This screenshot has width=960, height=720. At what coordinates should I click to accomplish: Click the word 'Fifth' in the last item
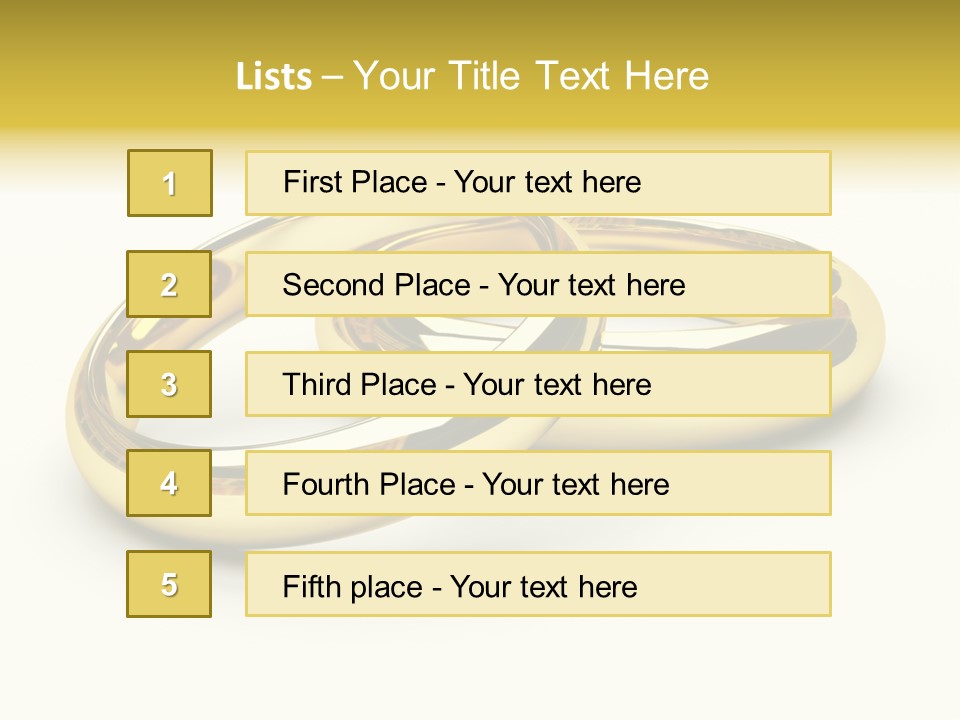pyautogui.click(x=310, y=586)
